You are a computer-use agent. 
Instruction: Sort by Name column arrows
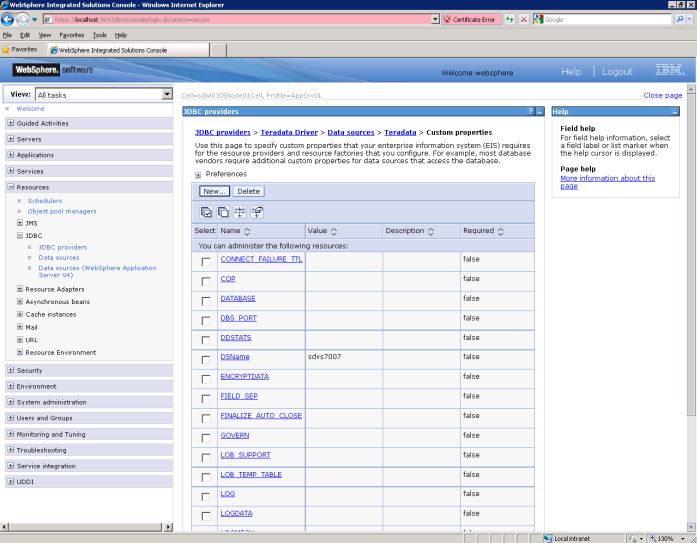(248, 231)
